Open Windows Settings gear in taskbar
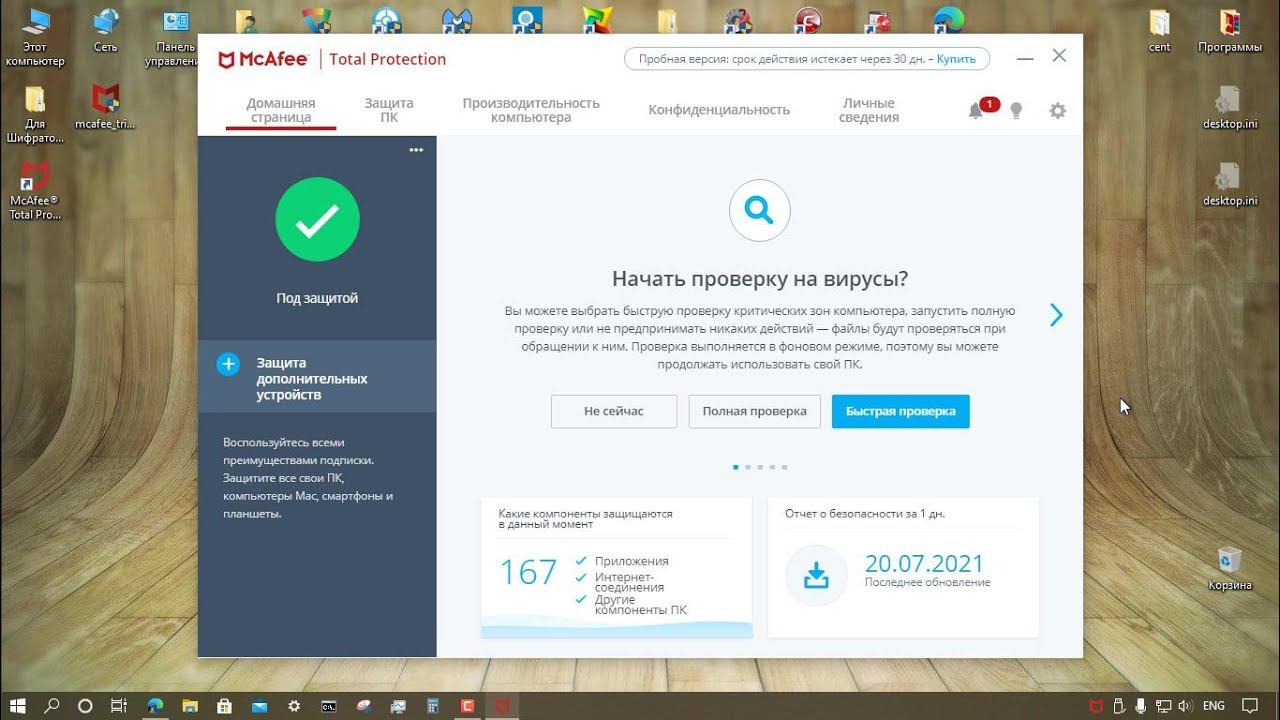This screenshot has height=720, width=1280. (293, 706)
